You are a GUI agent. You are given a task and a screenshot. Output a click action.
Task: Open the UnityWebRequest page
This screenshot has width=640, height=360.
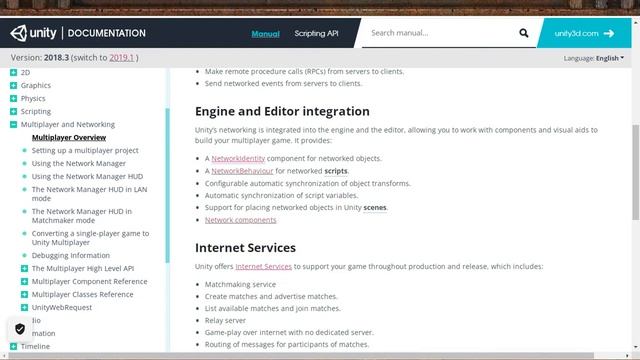pos(62,307)
